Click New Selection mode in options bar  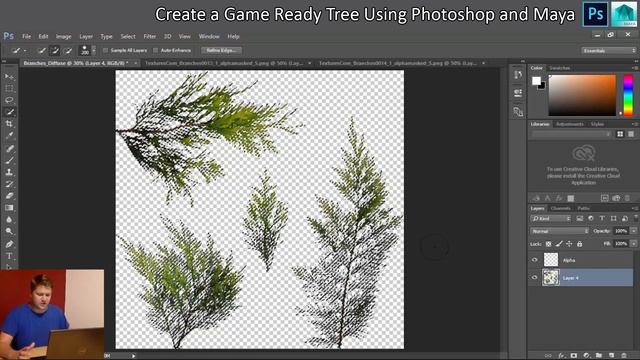(x=41, y=51)
